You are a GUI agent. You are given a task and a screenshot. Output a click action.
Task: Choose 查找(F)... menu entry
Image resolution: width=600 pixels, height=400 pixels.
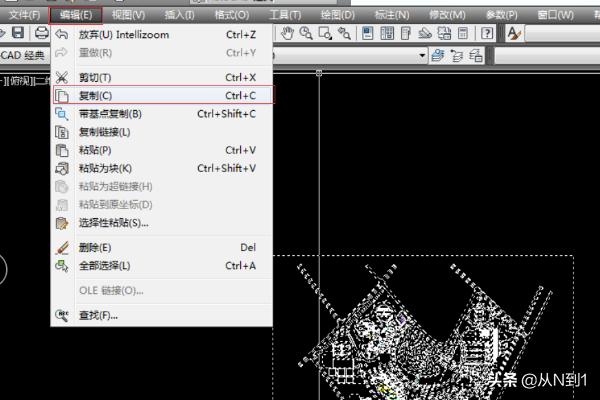click(162, 315)
